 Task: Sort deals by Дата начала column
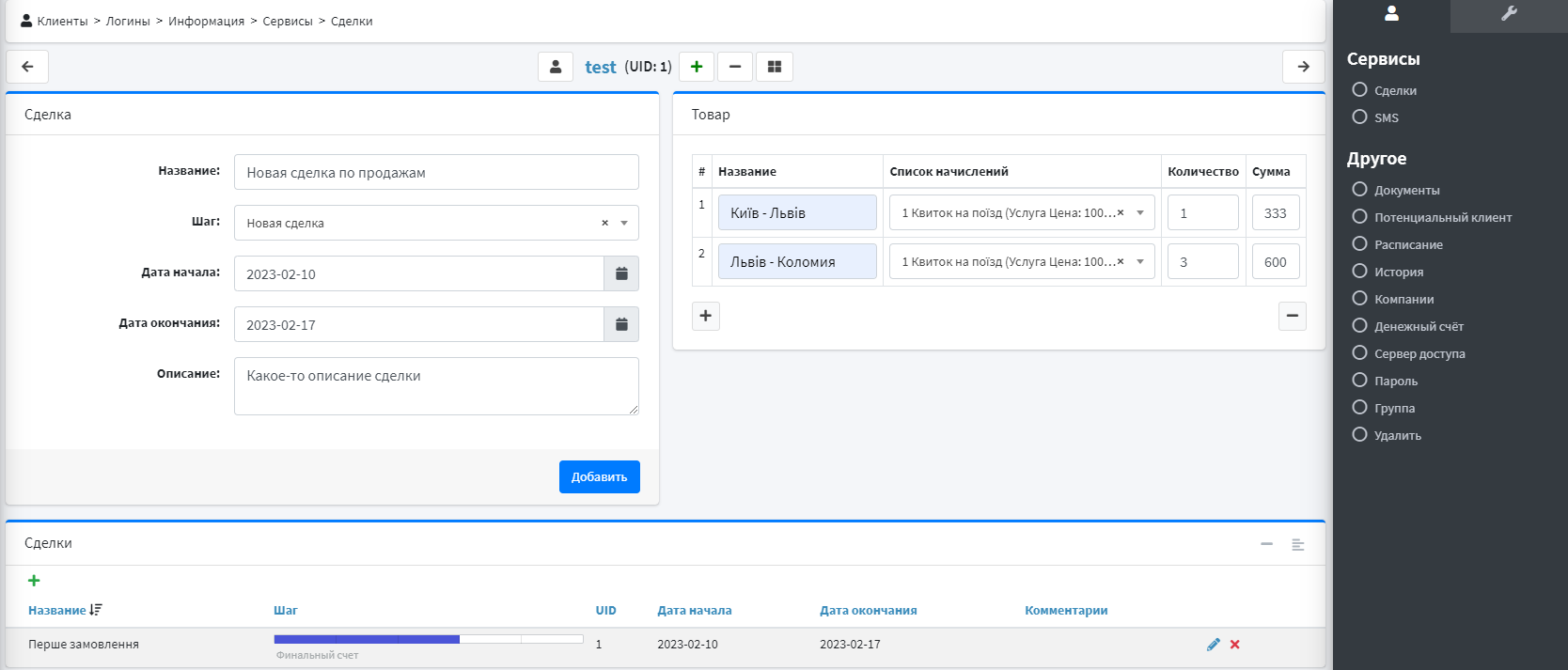[694, 611]
